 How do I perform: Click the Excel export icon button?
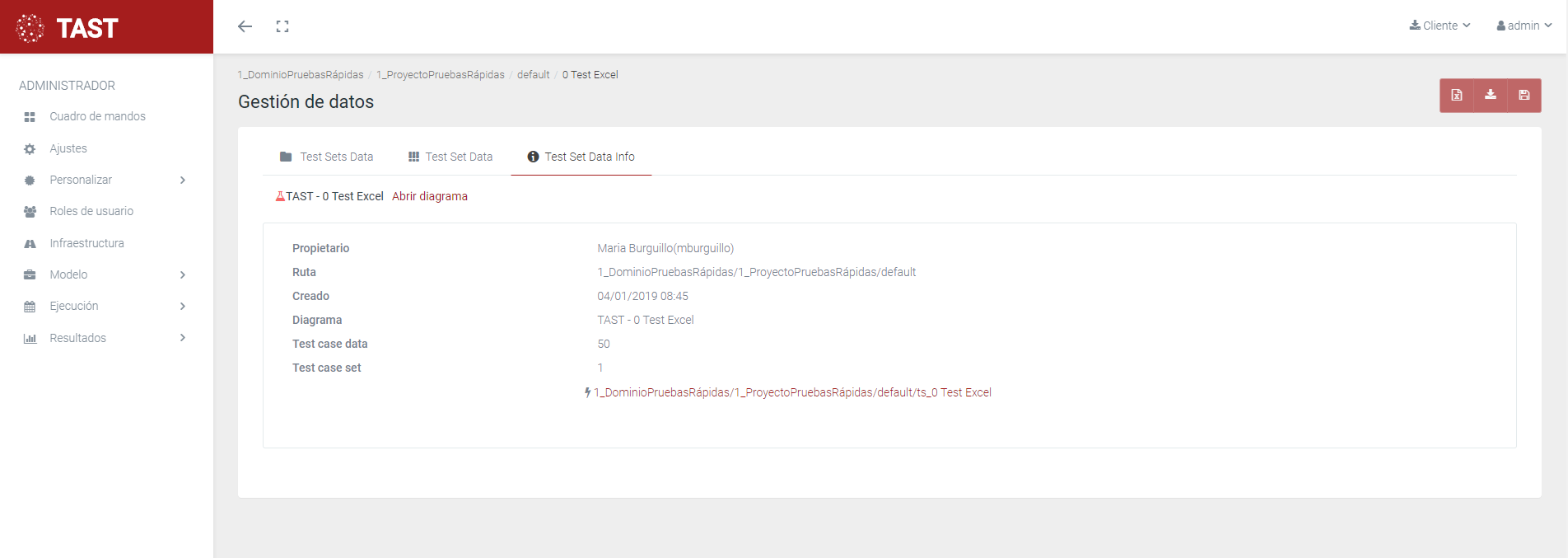[1456, 95]
